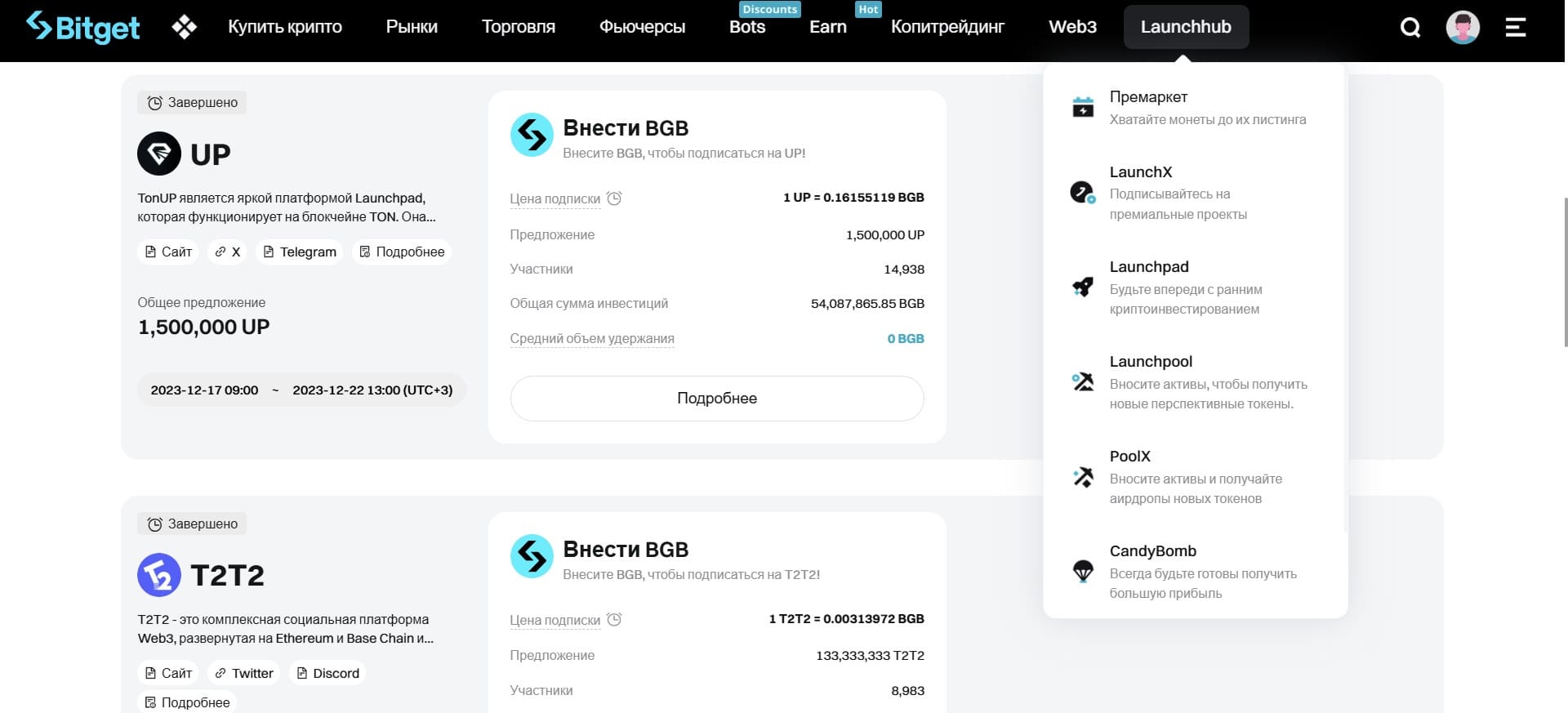
Task: Click BGB logo in T2T2 card
Action: click(532, 556)
